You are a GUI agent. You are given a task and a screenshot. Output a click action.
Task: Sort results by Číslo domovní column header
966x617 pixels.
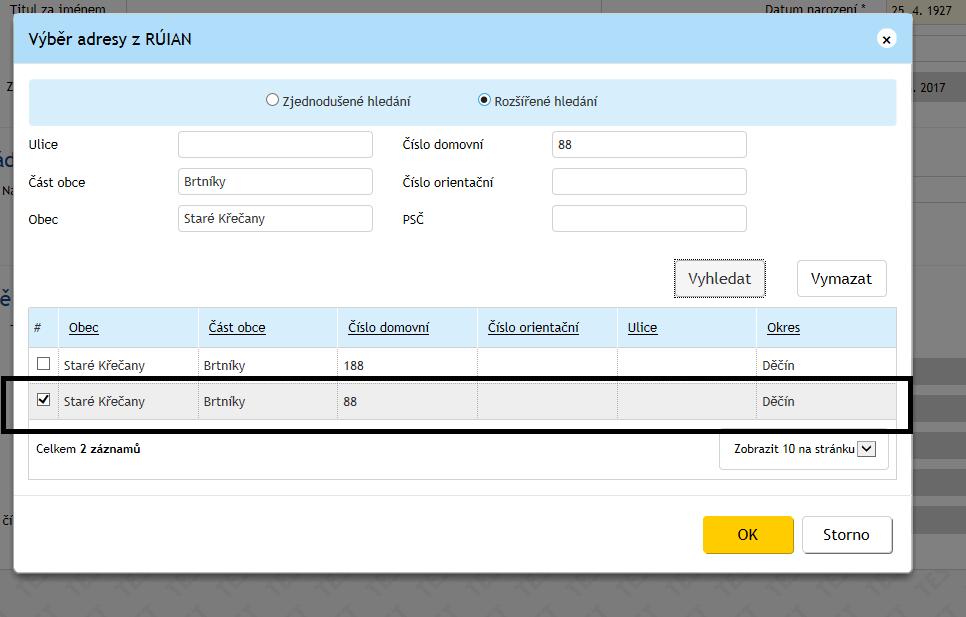point(389,328)
